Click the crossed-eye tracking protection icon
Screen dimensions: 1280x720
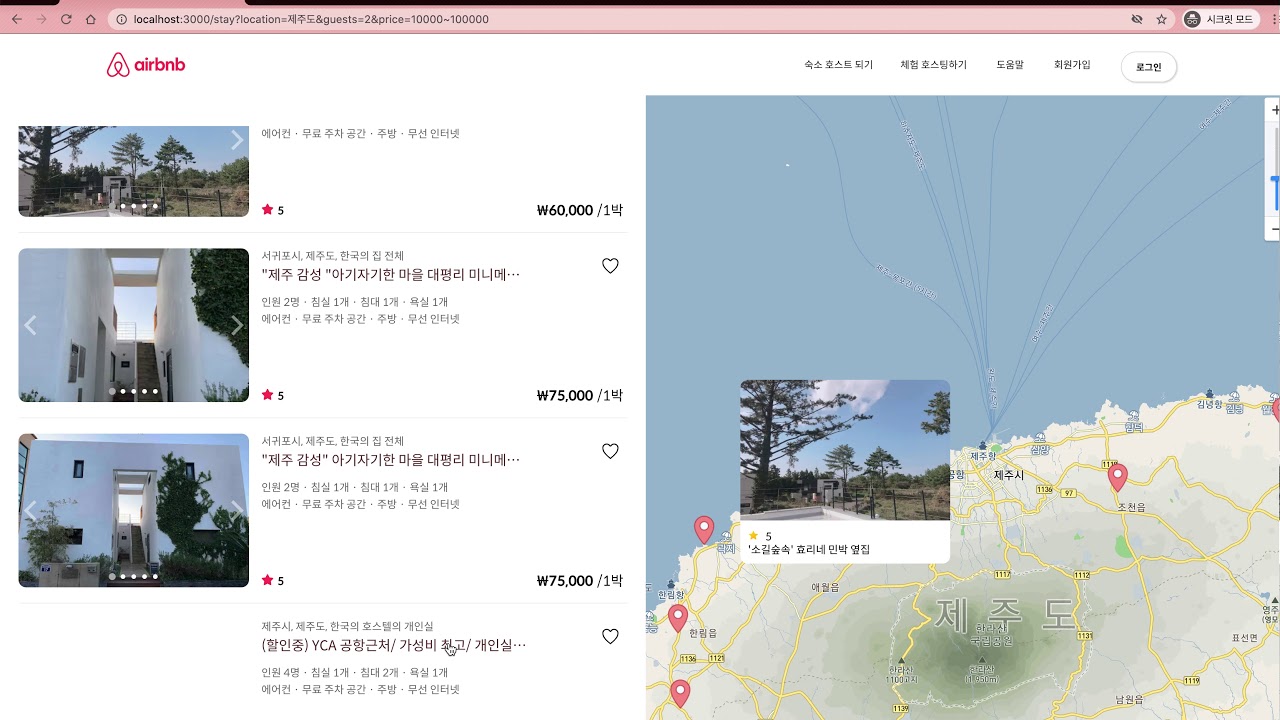(1137, 19)
